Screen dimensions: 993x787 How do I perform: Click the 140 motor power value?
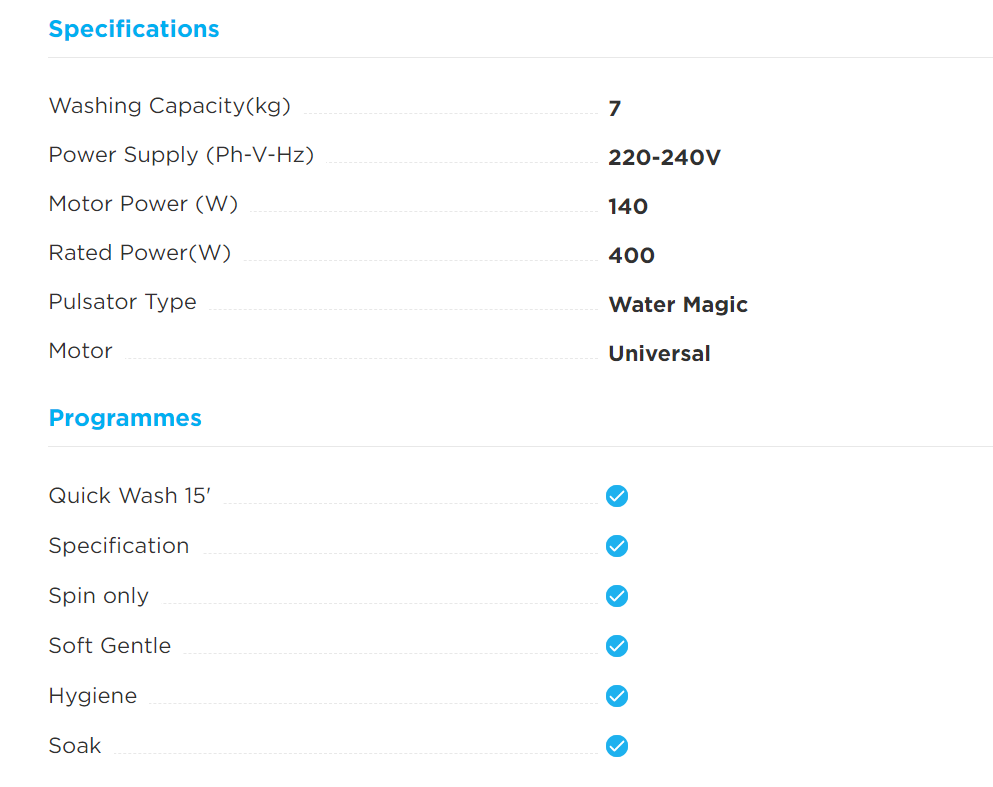(628, 207)
